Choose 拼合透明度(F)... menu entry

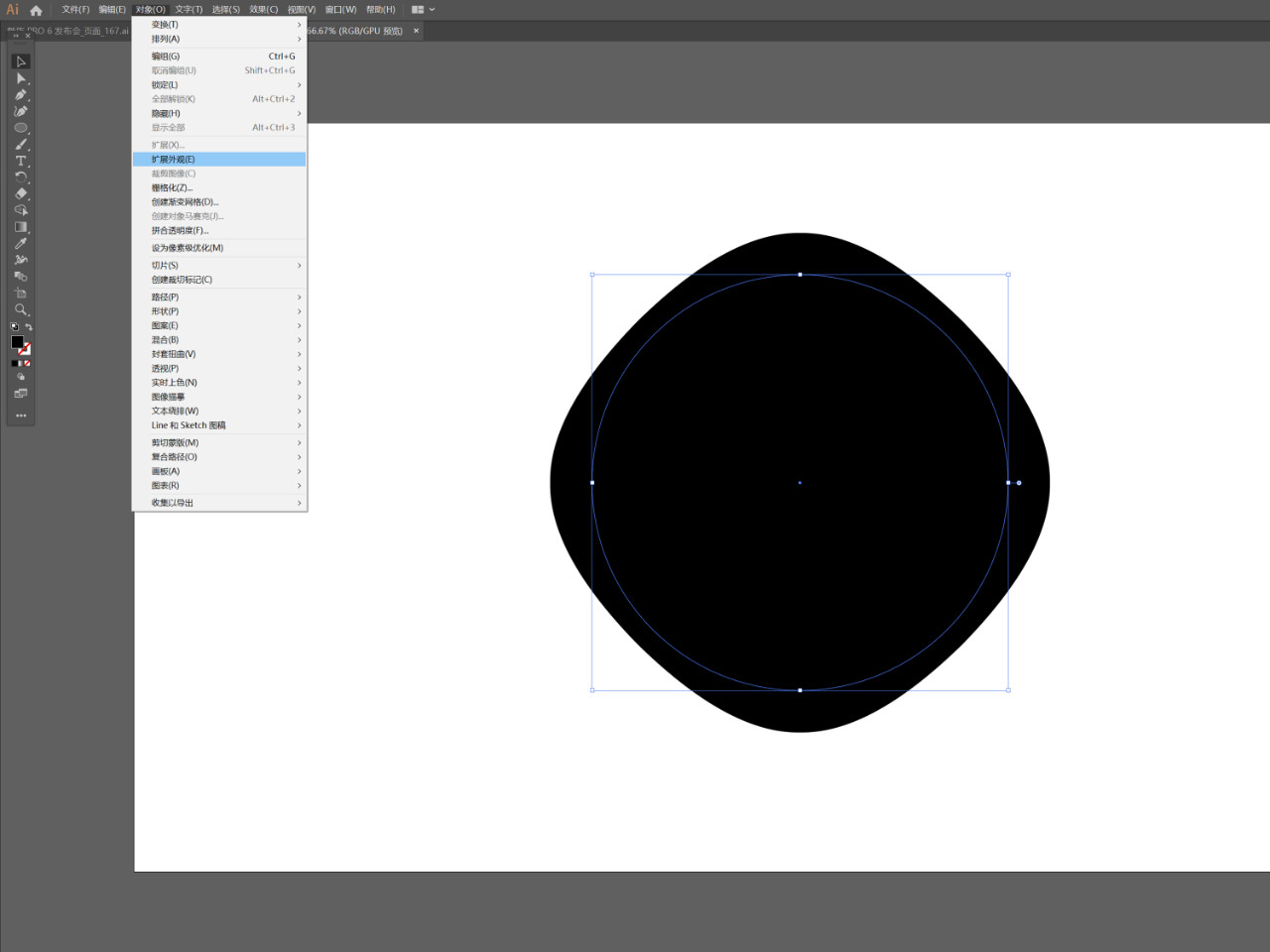click(219, 230)
